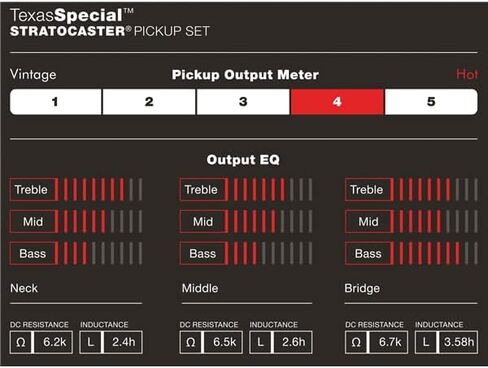Click the Bridge 3.58h inductance value

click(x=458, y=342)
